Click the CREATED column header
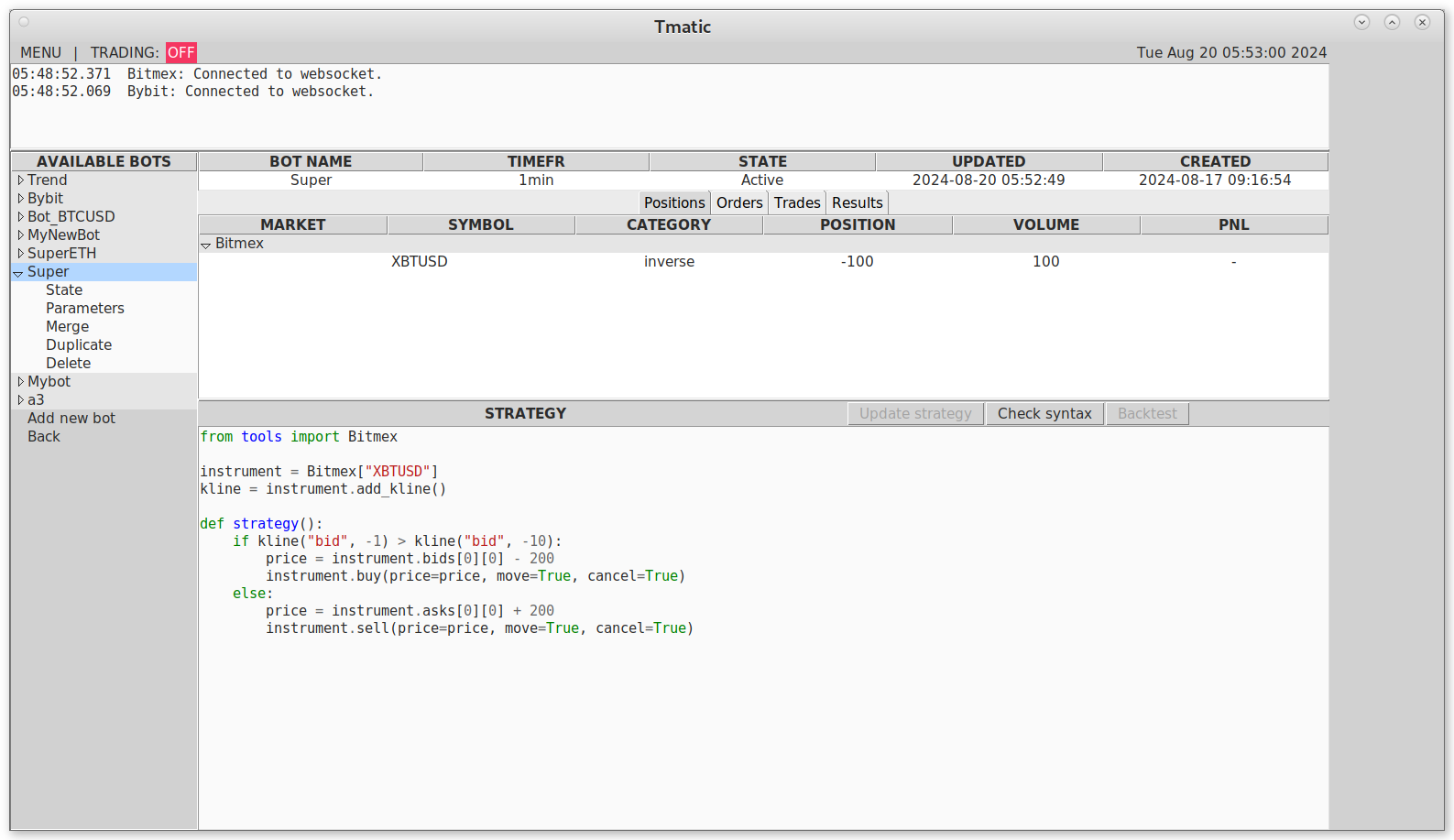 [1215, 161]
